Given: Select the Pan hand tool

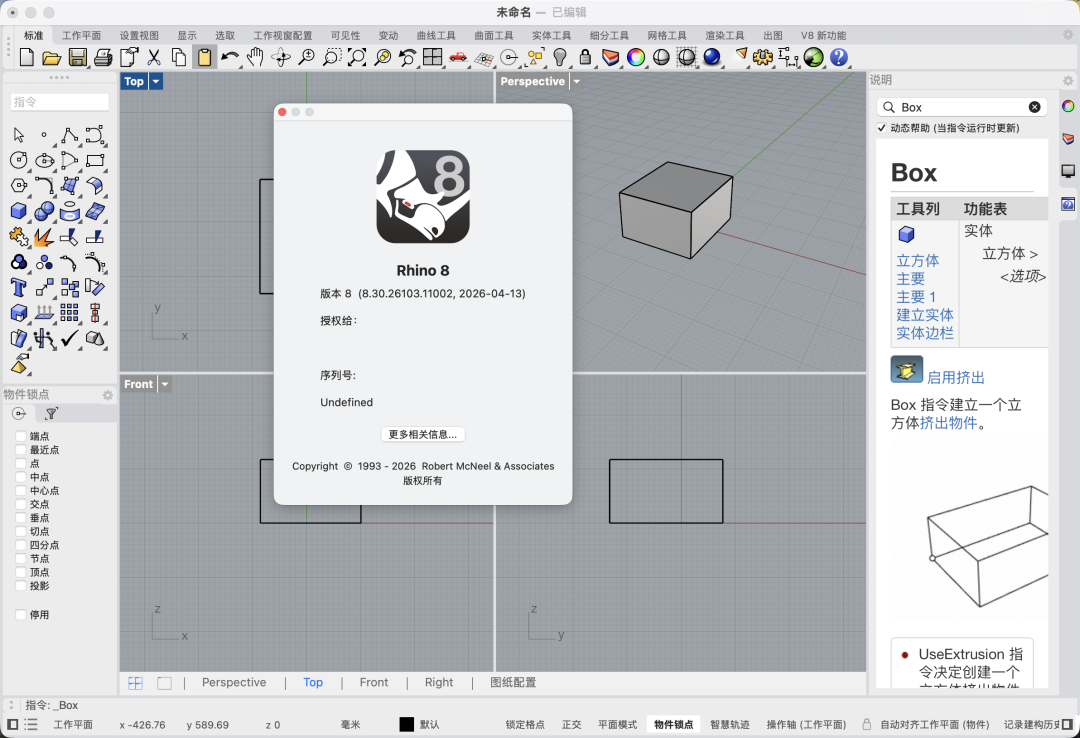Looking at the screenshot, I should pyautogui.click(x=255, y=58).
